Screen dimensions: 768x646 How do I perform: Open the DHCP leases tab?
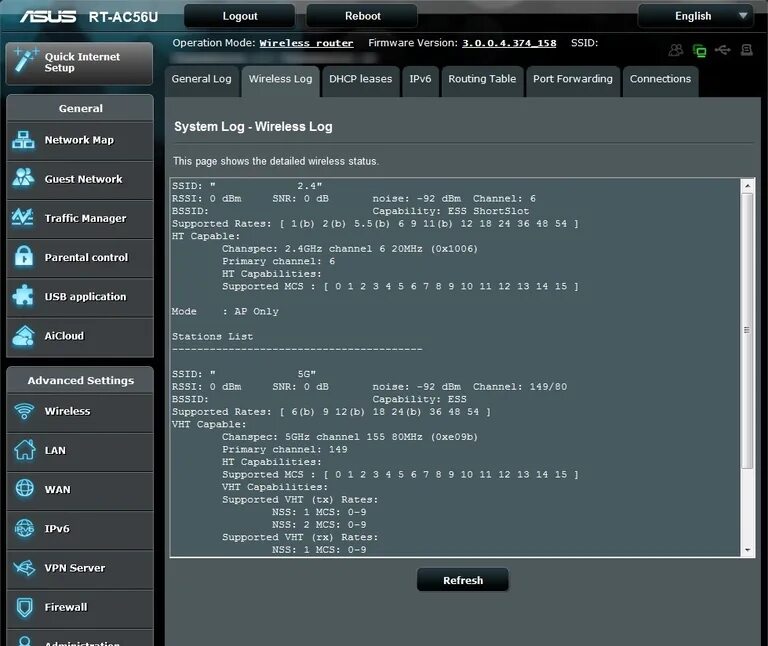[x=360, y=79]
